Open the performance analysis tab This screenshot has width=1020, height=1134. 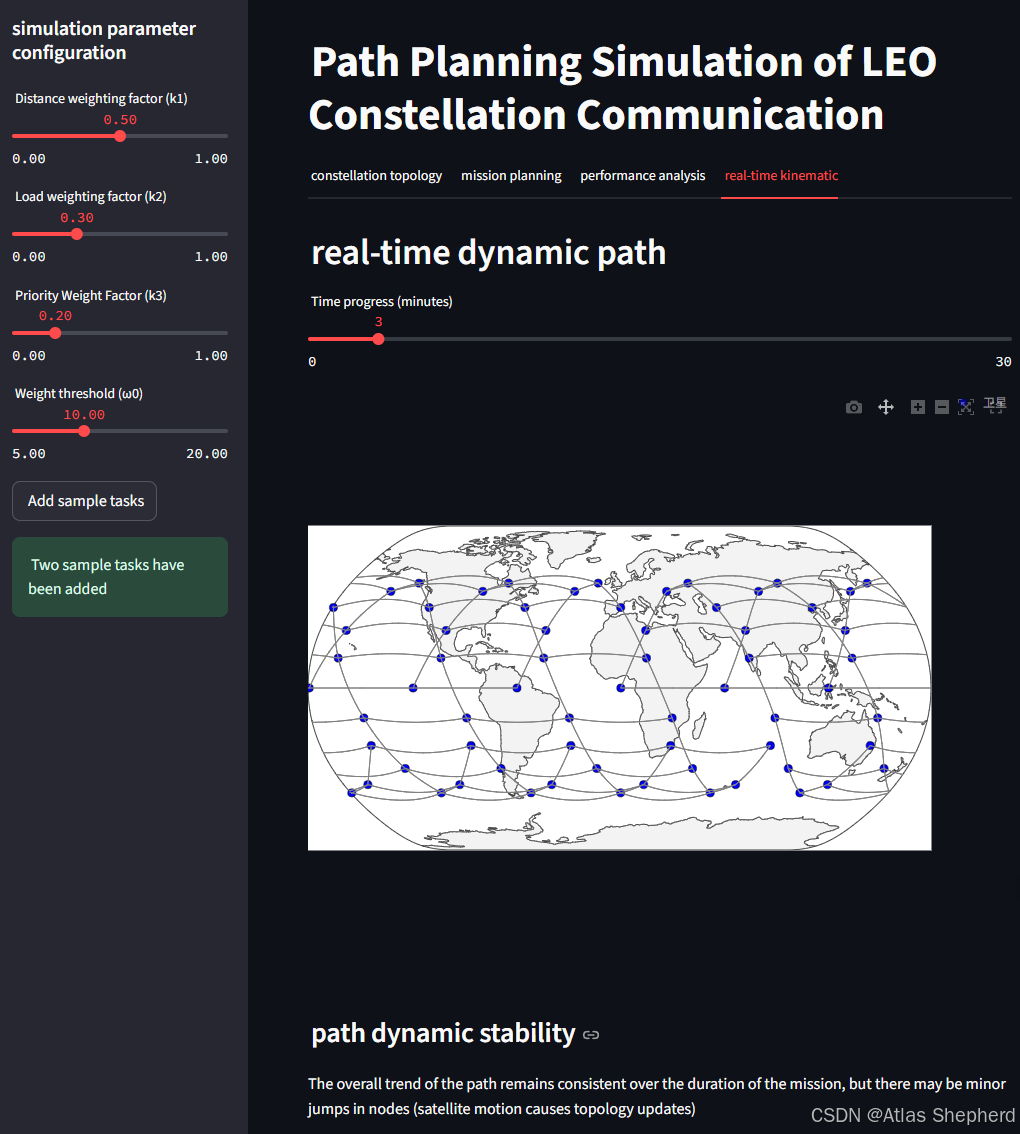[642, 176]
